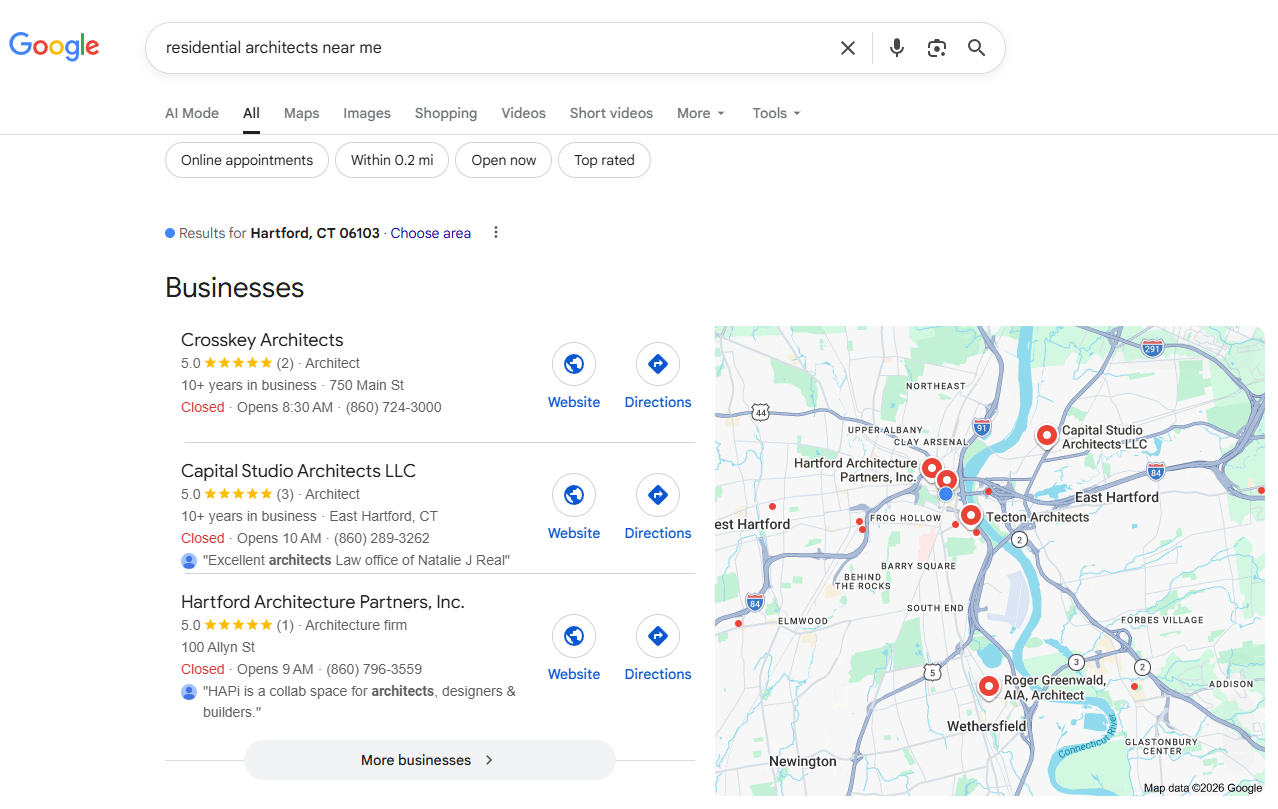Click Roger Greenwald map pin
The image size is (1278, 809).
(x=988, y=686)
